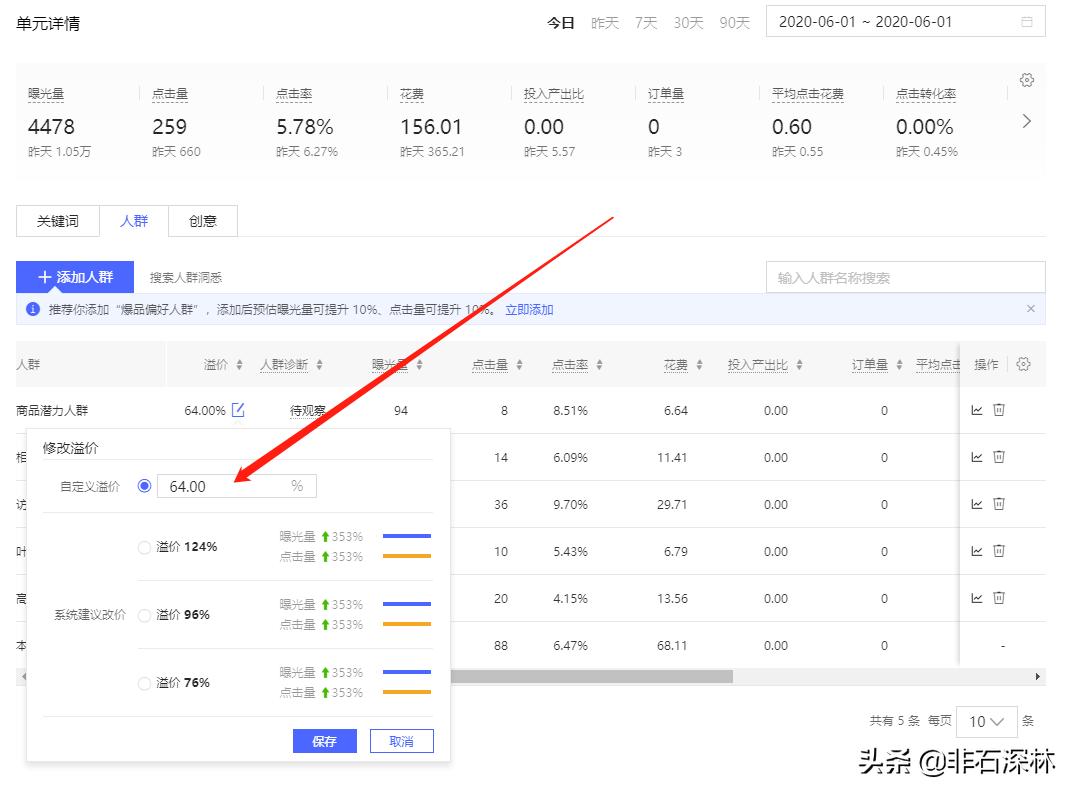
Task: Dismiss the recommendation banner with the X icon
Action: (x=1031, y=309)
